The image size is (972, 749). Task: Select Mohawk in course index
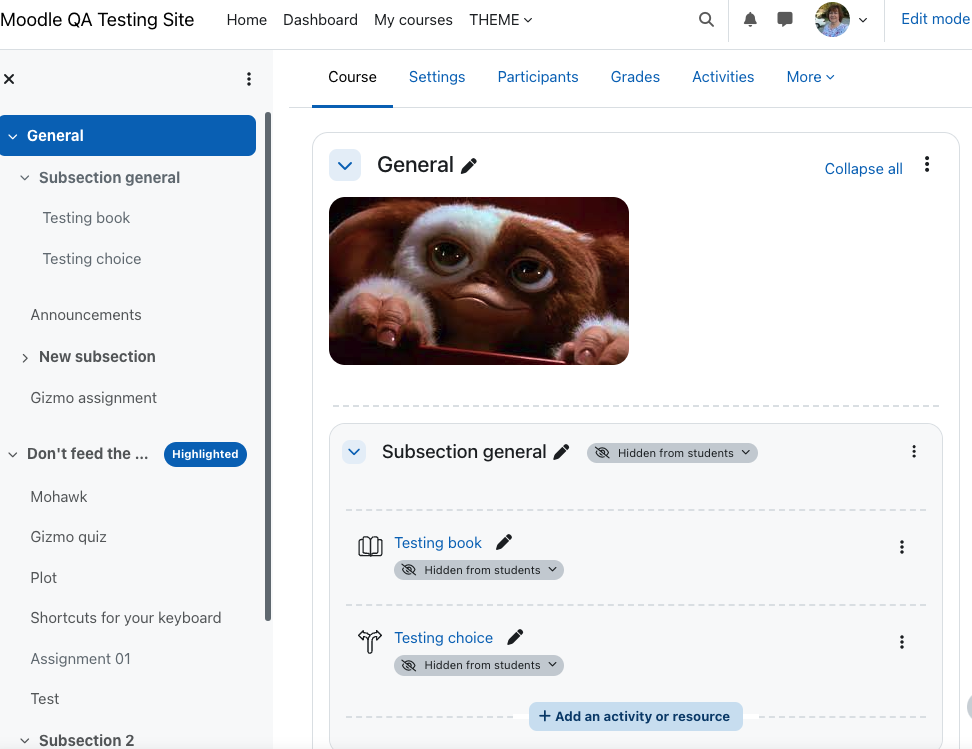coord(59,497)
